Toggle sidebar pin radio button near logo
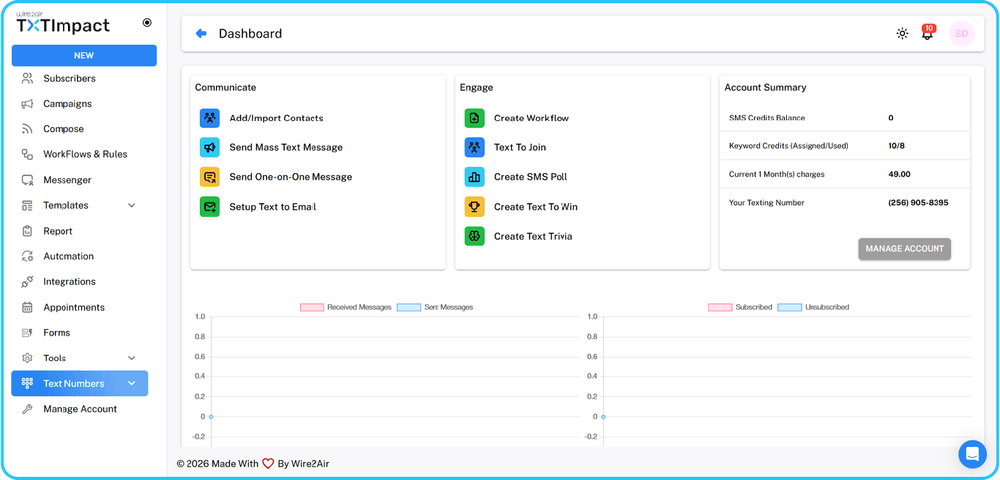 pos(148,22)
